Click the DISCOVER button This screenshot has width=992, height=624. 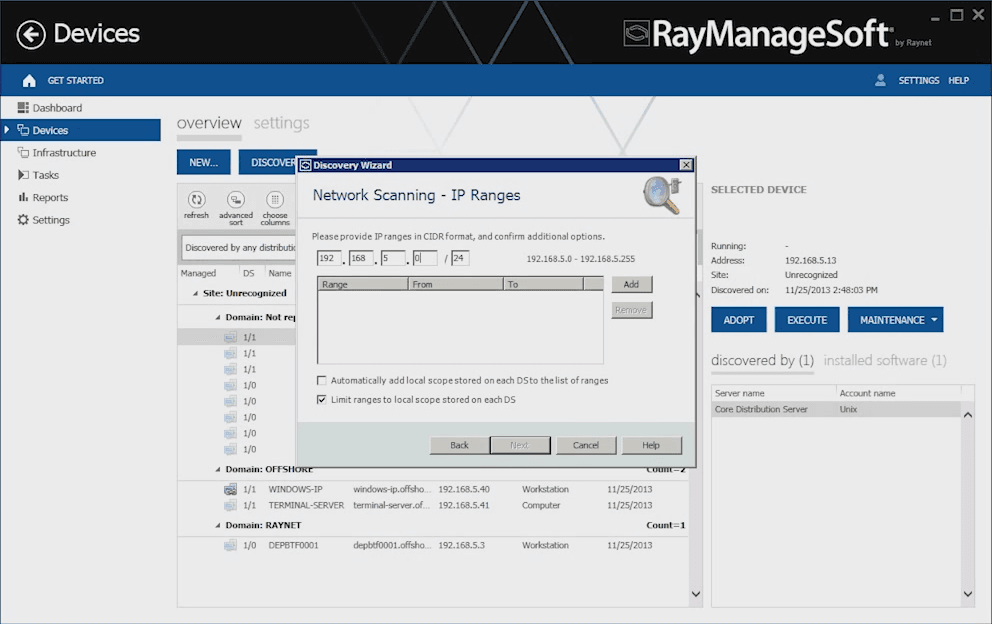[268, 163]
